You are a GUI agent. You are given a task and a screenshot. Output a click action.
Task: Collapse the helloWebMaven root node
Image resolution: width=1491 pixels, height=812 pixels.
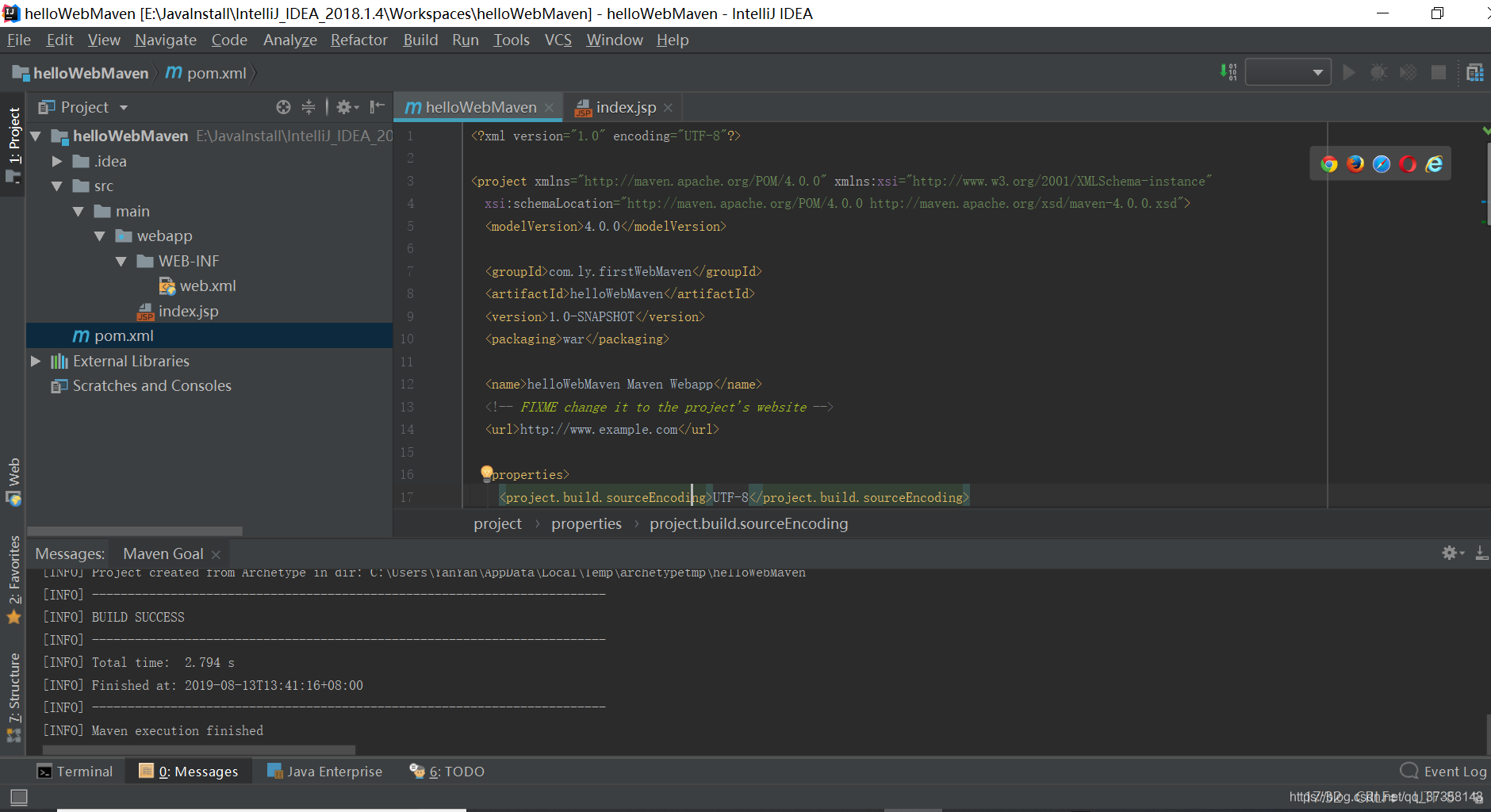pos(36,136)
